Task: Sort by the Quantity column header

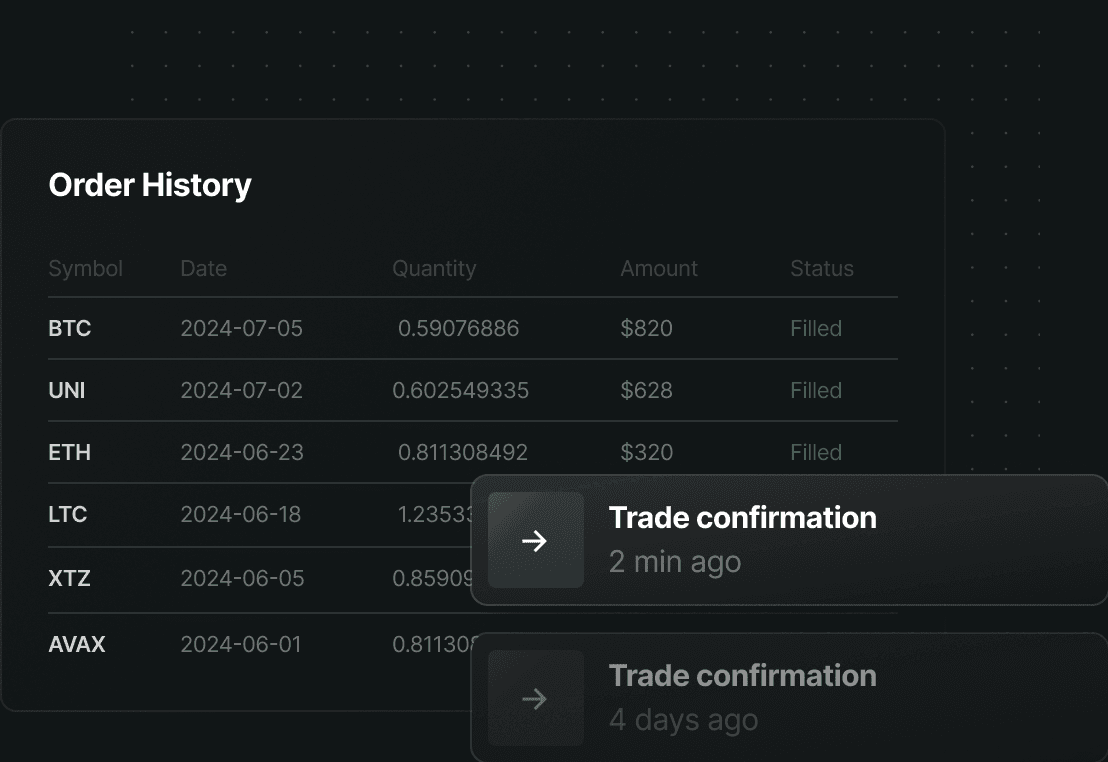Action: pos(434,268)
